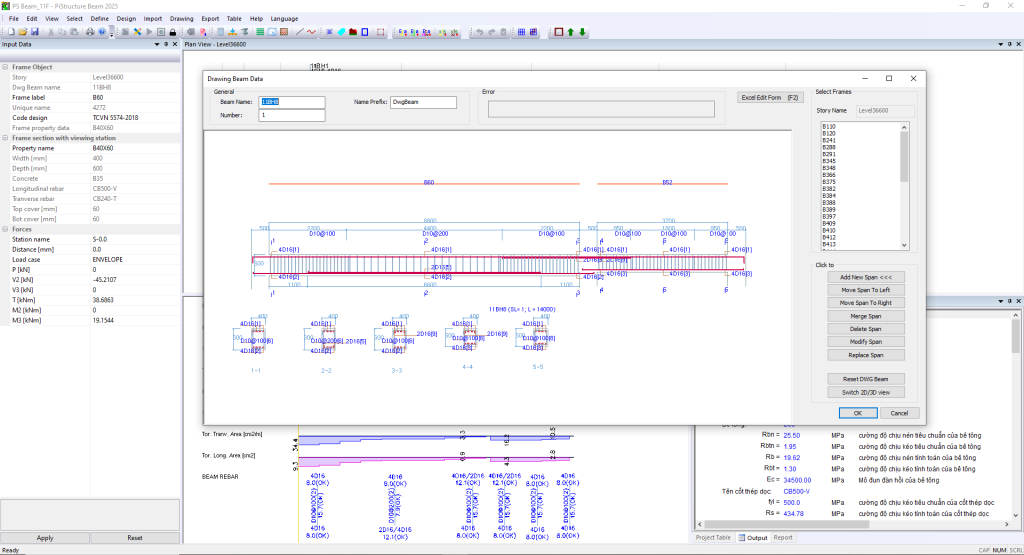Click the Name Prefix input field
The width and height of the screenshot is (1024, 555).
(x=423, y=102)
